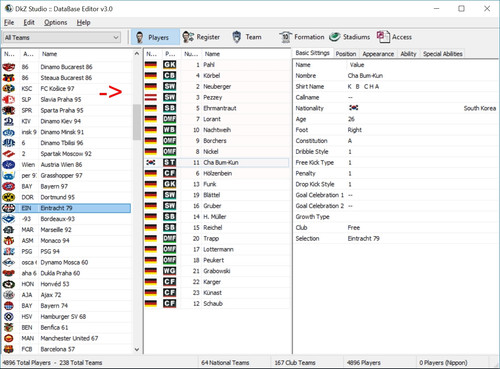Click the Value column header in properties
The image size is (500, 369).
(357, 65)
